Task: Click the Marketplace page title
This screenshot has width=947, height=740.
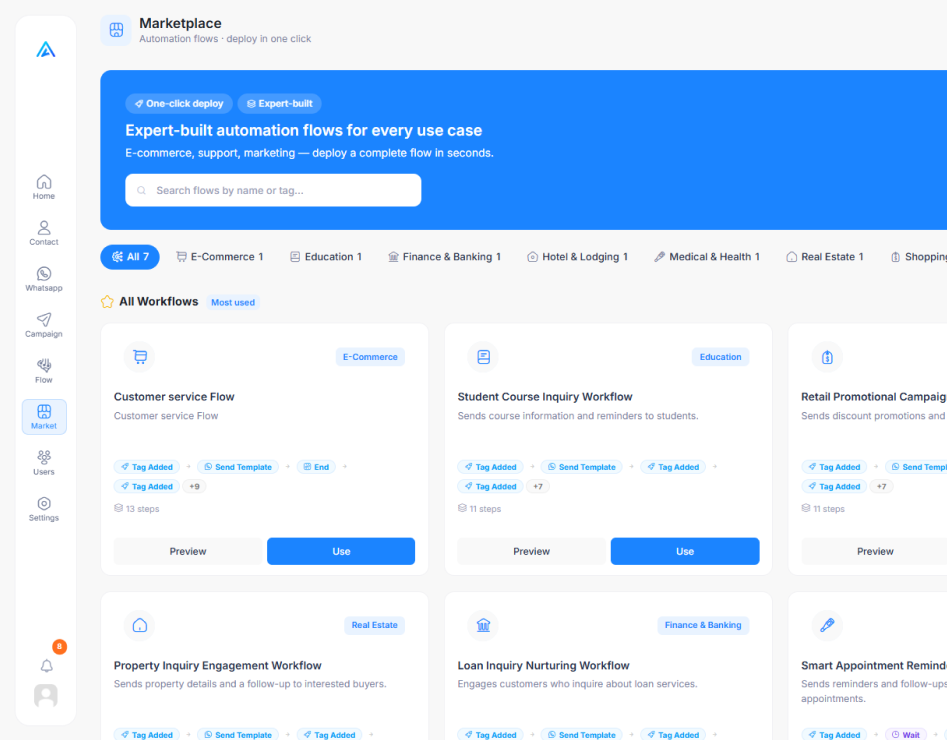Action: [180, 23]
